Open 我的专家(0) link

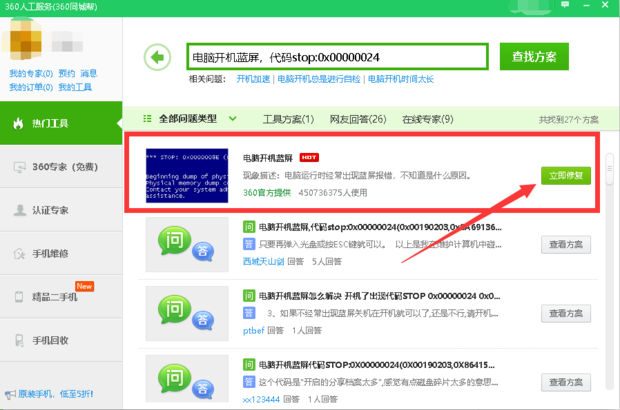[x=31, y=74]
